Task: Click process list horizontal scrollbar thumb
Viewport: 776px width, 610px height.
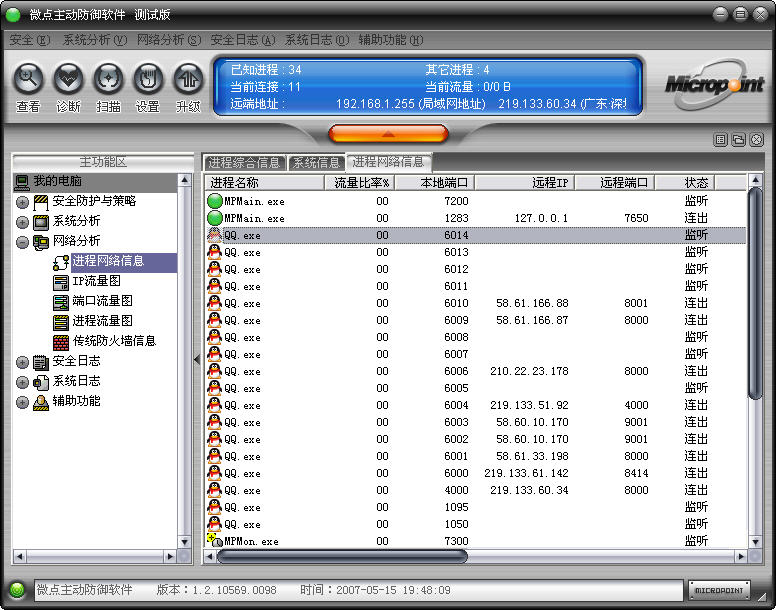Action: click(342, 557)
